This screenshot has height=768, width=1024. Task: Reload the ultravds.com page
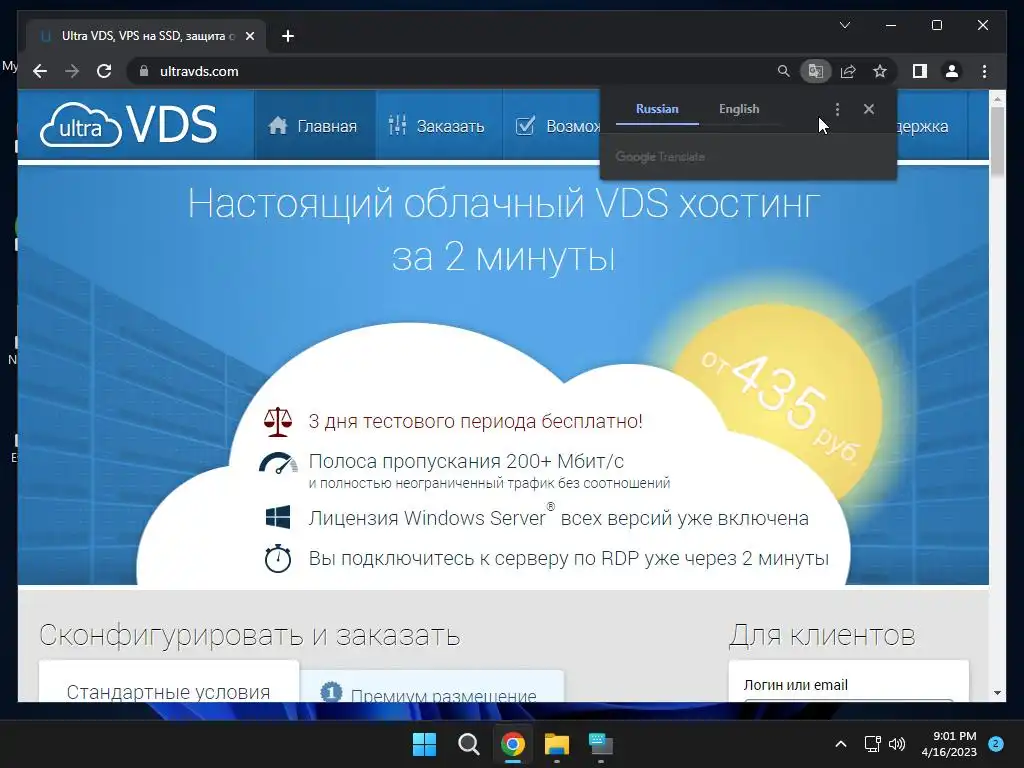point(104,71)
